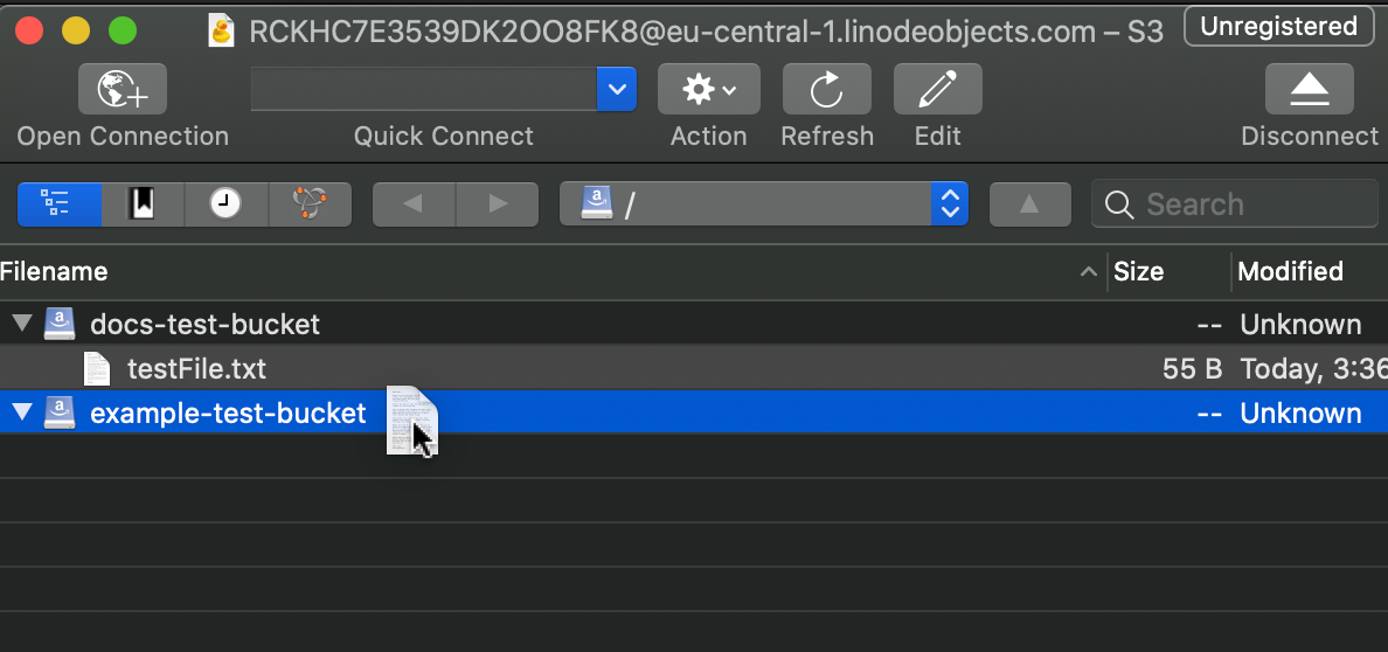Open the path location dropdown
The height and width of the screenshot is (652, 1388).
tap(948, 203)
